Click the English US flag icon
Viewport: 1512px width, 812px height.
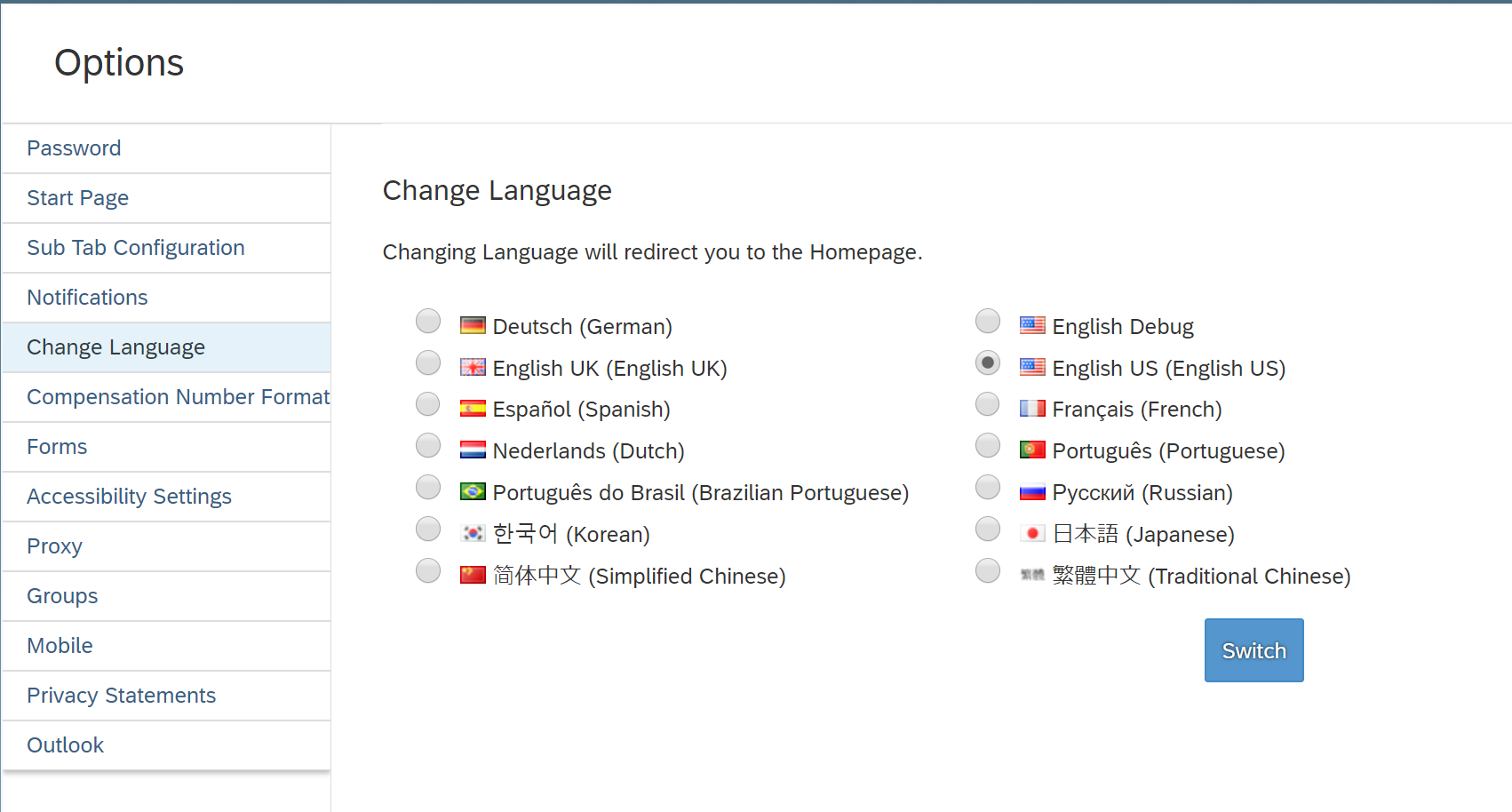(x=1032, y=367)
